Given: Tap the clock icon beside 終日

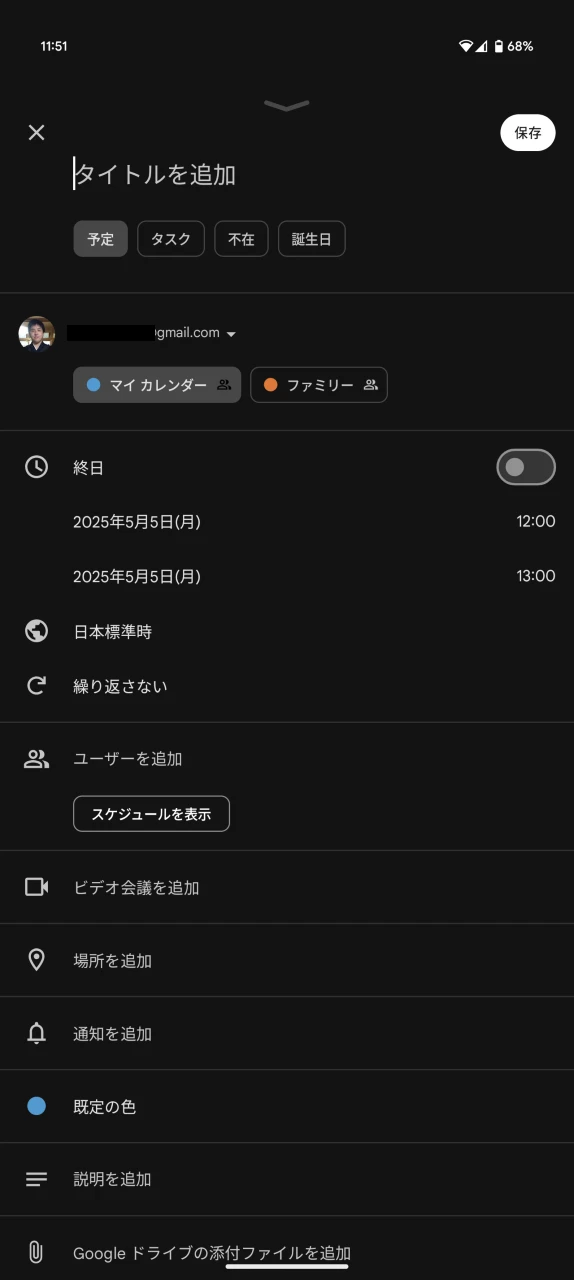Looking at the screenshot, I should 37,467.
